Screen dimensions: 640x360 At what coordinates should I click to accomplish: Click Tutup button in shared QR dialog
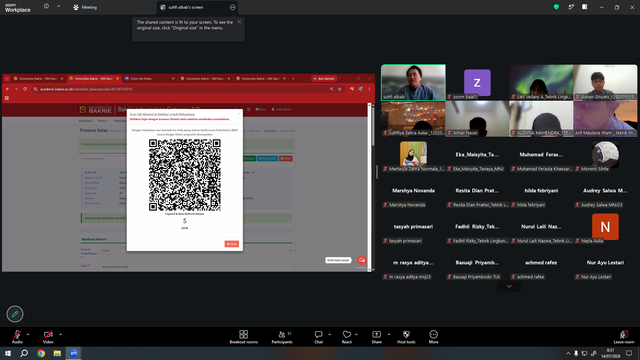coord(231,244)
